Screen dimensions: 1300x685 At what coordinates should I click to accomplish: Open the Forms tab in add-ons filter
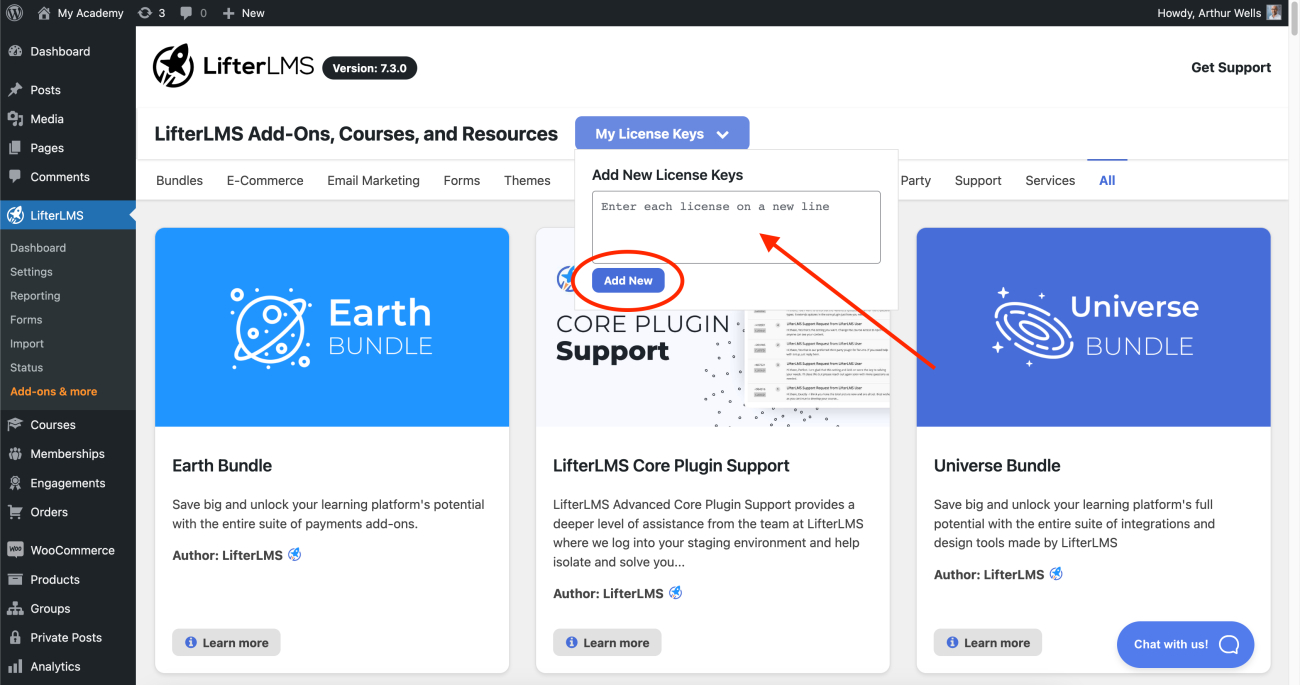tap(462, 181)
